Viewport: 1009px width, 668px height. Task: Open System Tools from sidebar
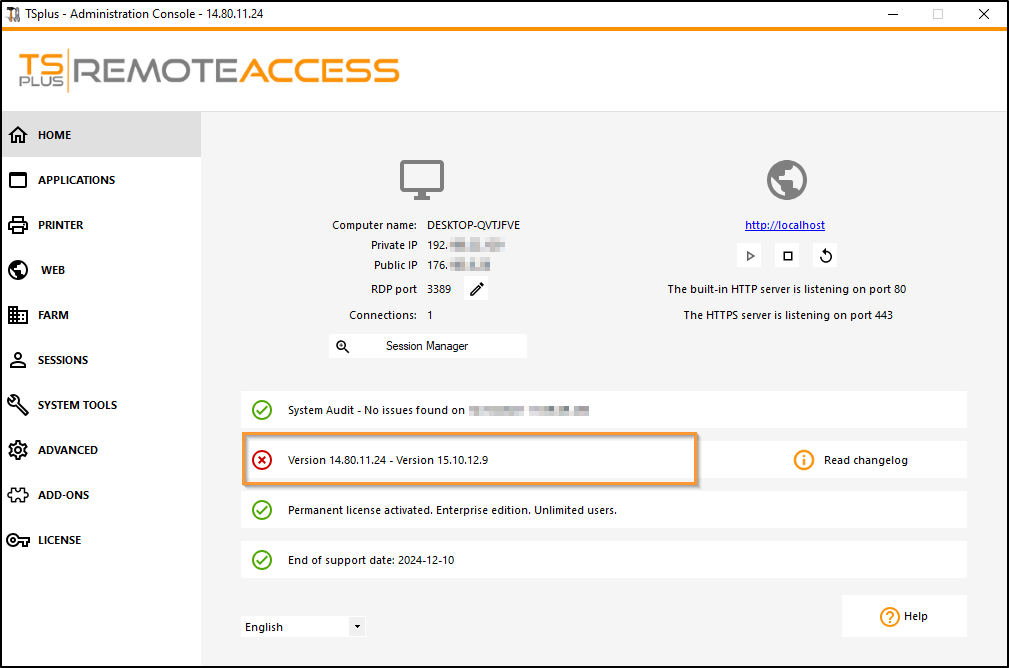pos(77,405)
